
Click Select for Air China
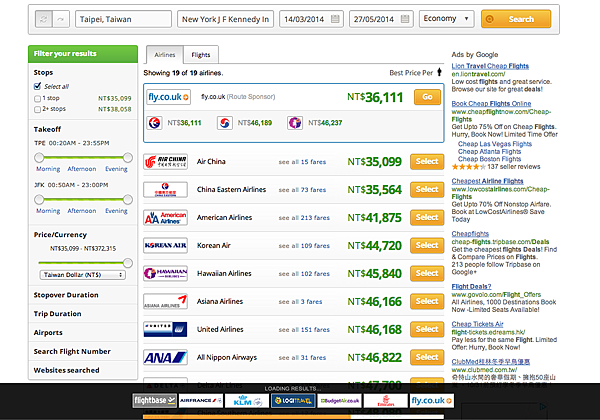point(427,161)
